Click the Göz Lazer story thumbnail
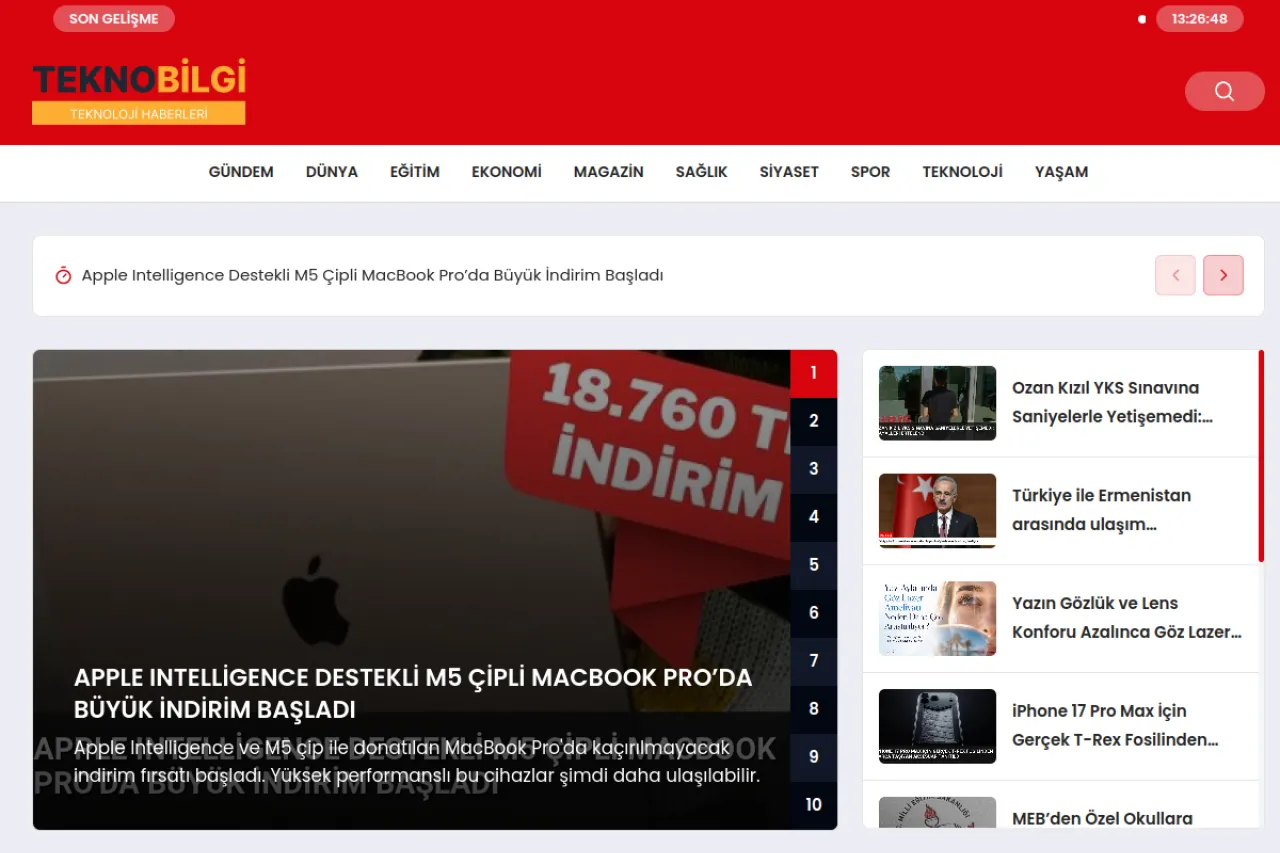 point(937,619)
